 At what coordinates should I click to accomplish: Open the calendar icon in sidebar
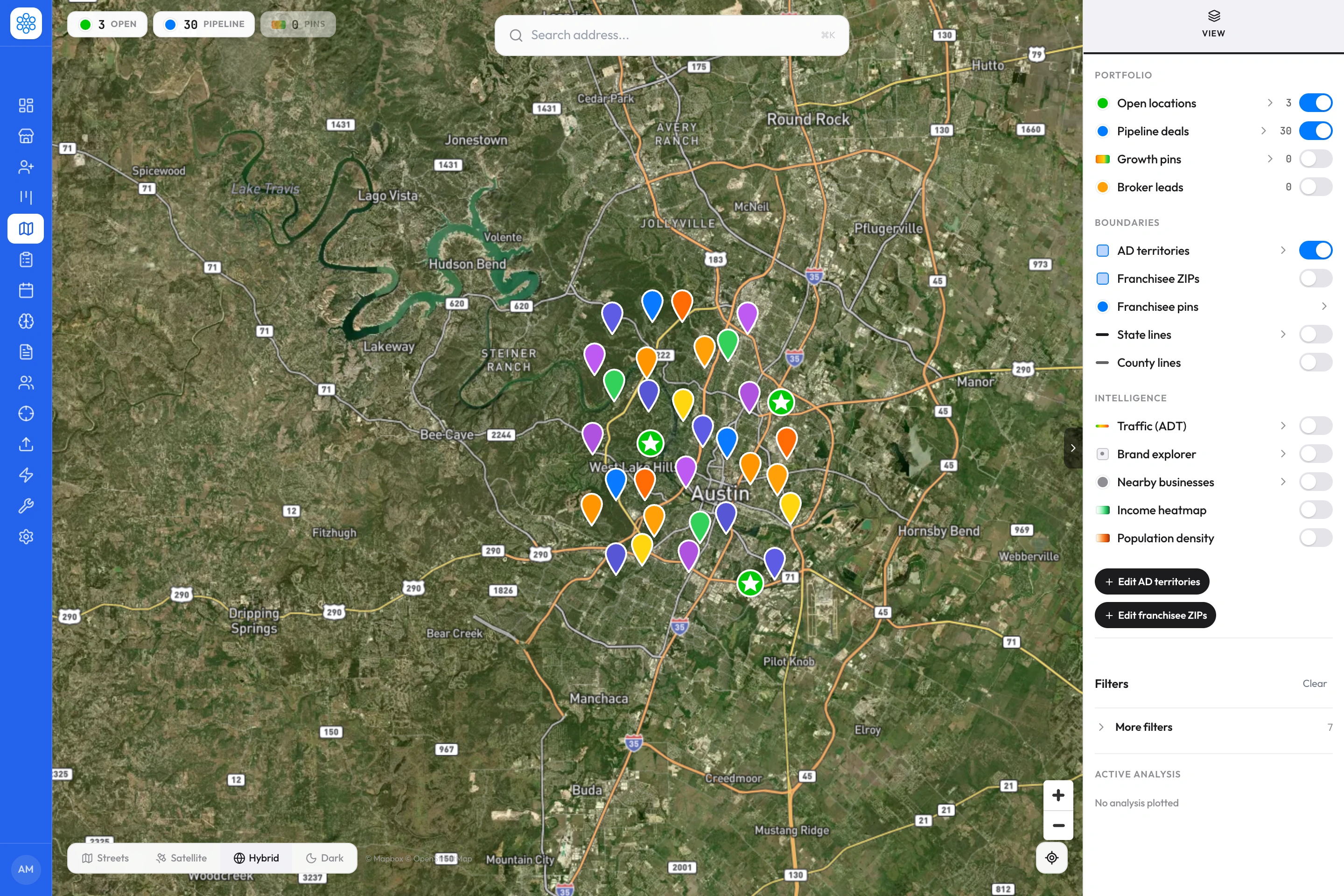coord(26,290)
